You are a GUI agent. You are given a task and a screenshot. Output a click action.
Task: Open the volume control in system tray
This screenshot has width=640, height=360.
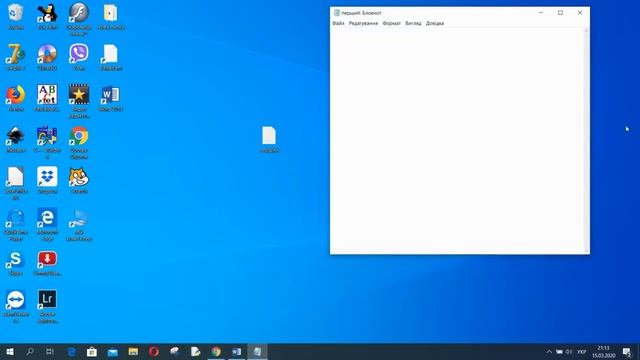(569, 352)
